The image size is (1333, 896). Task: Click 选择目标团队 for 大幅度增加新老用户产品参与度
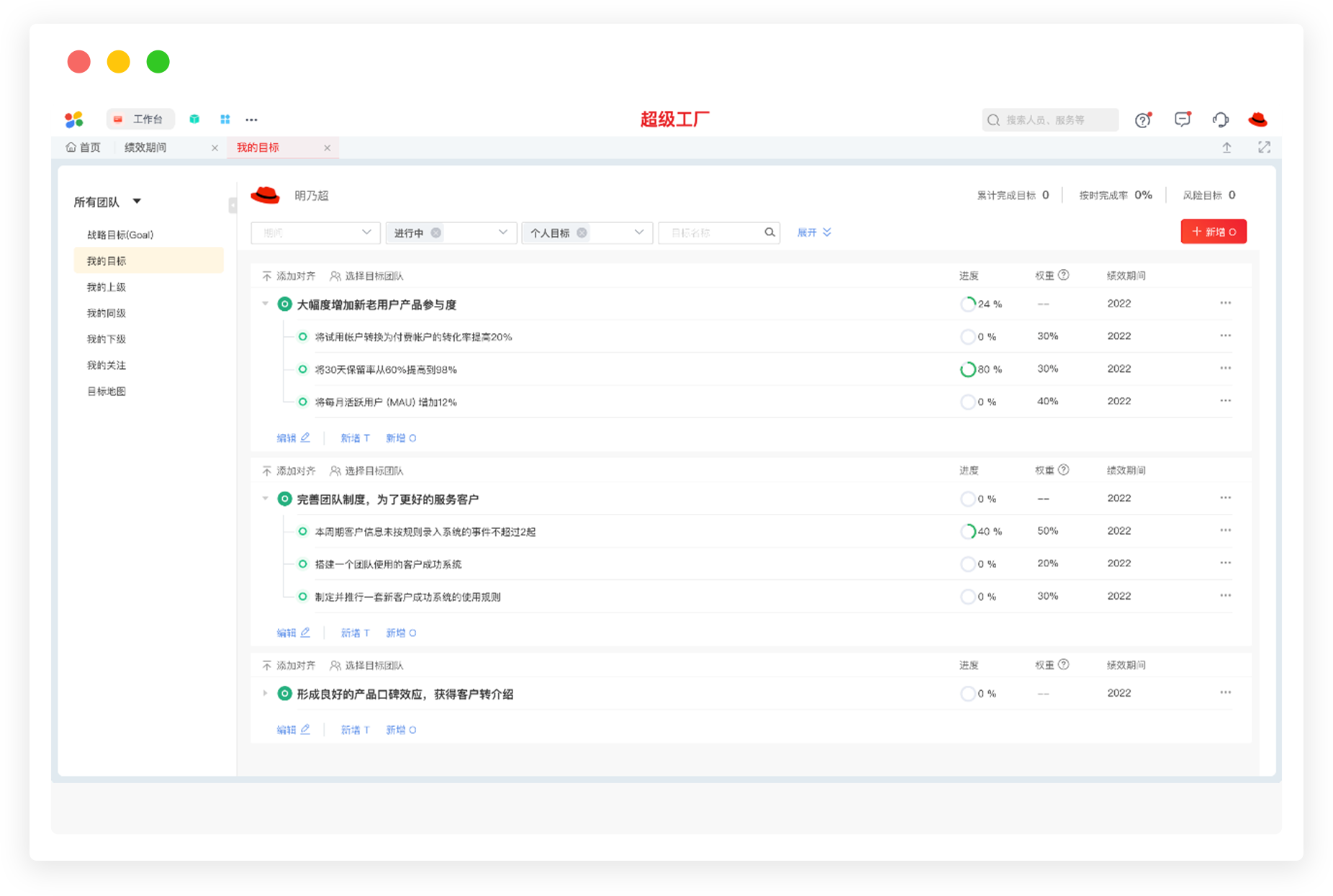coord(366,276)
